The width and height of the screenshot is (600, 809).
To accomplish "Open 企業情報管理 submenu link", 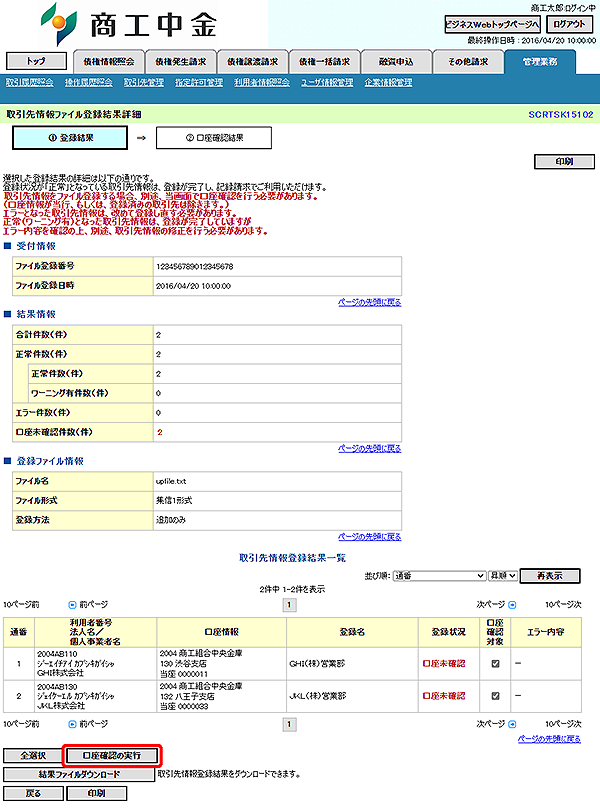I will [388, 83].
